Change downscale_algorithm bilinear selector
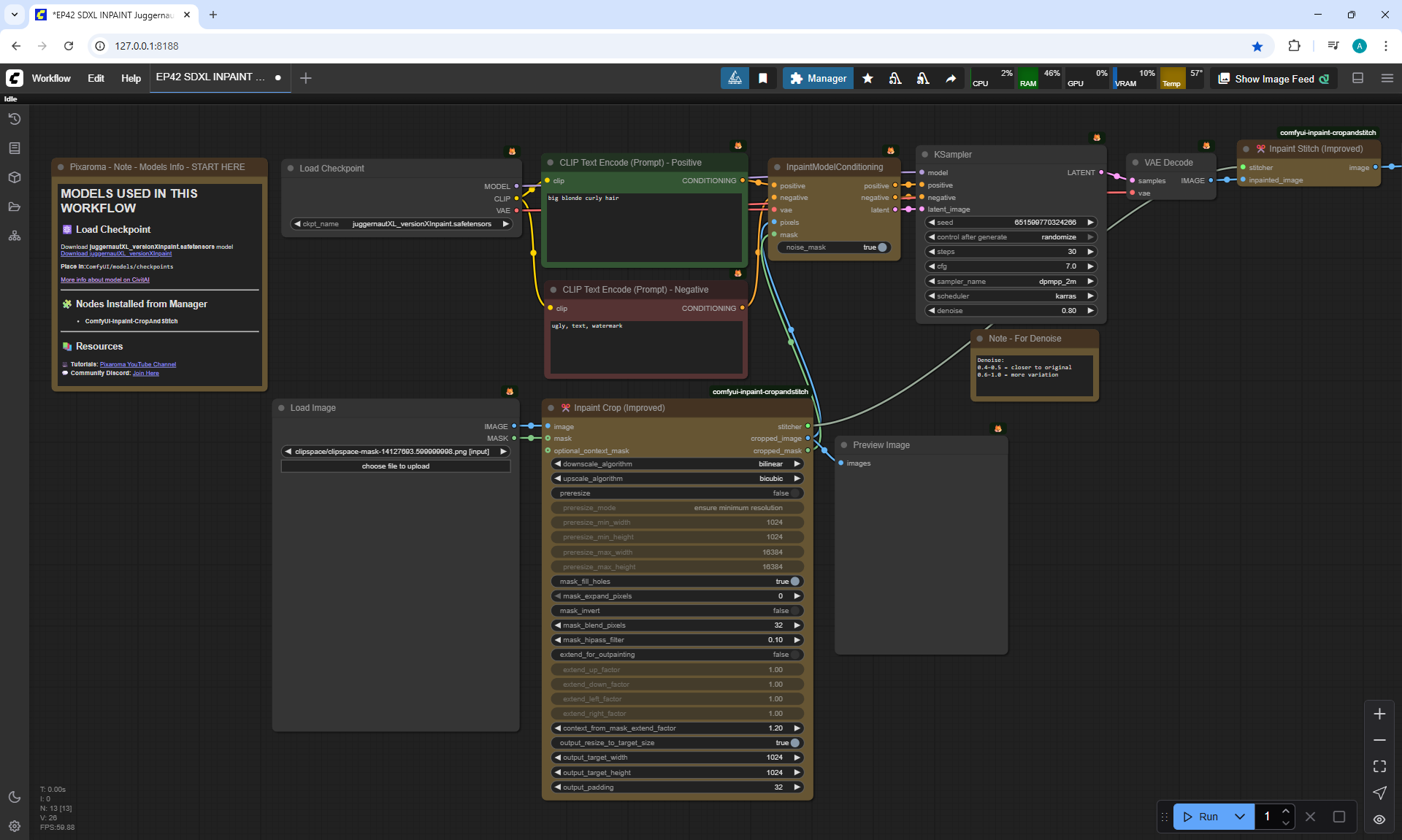This screenshot has height=840, width=1402. (677, 464)
